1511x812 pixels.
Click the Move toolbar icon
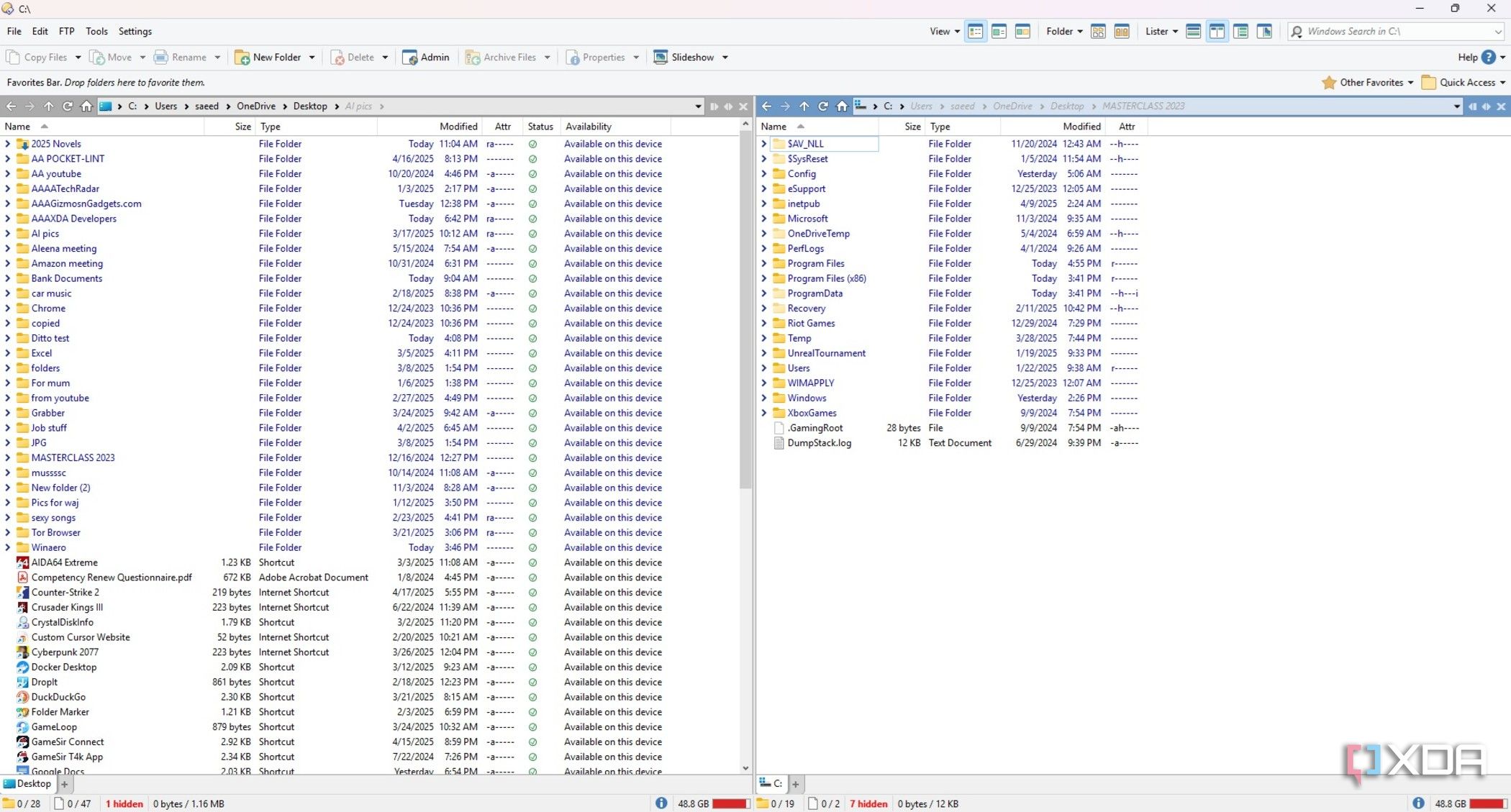click(x=96, y=58)
